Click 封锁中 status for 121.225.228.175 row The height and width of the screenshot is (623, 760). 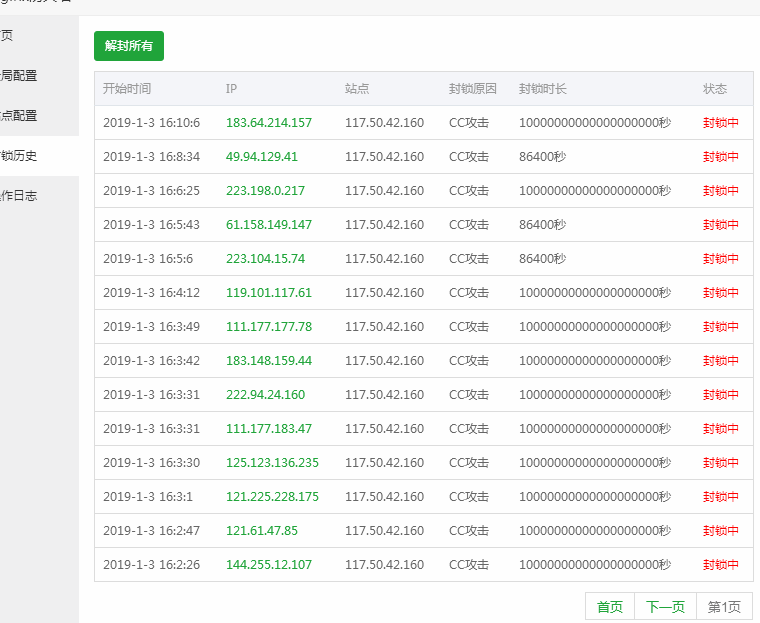pyautogui.click(x=721, y=496)
